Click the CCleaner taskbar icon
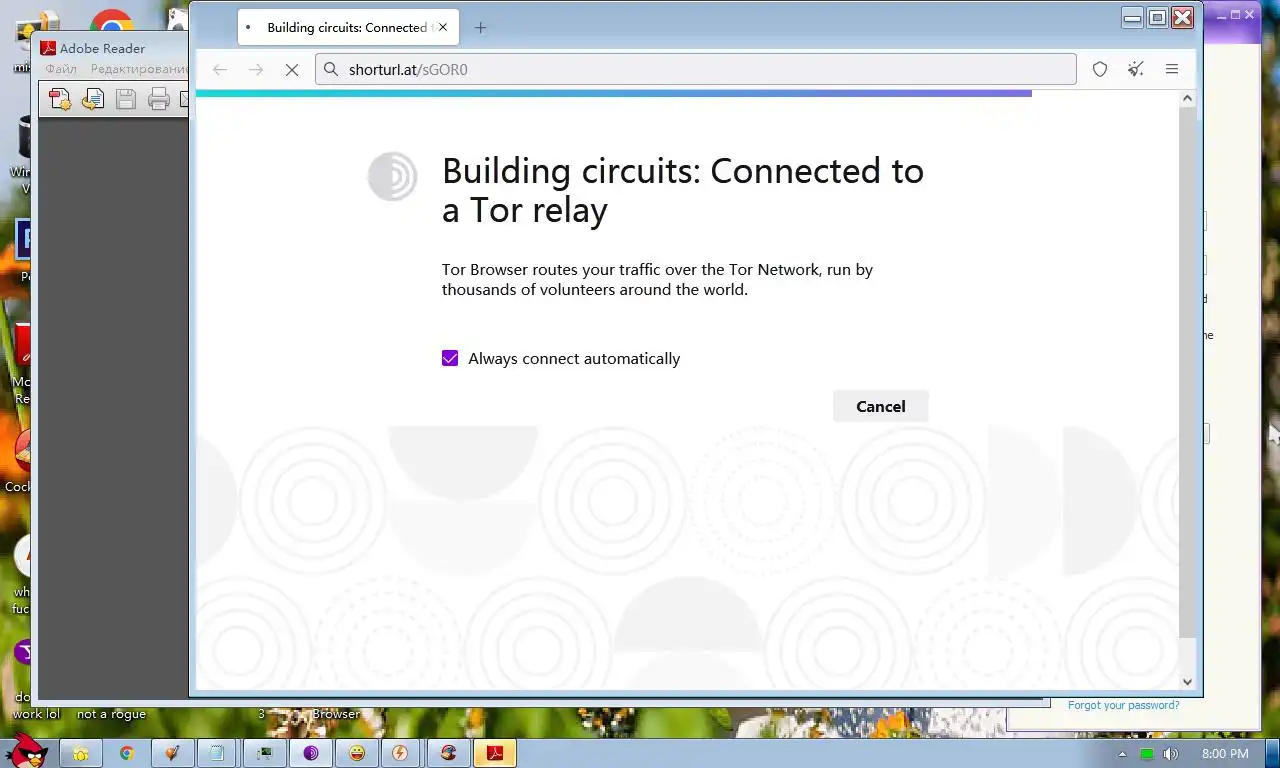Screen dimensions: 1280x768 pyautogui.click(x=448, y=753)
